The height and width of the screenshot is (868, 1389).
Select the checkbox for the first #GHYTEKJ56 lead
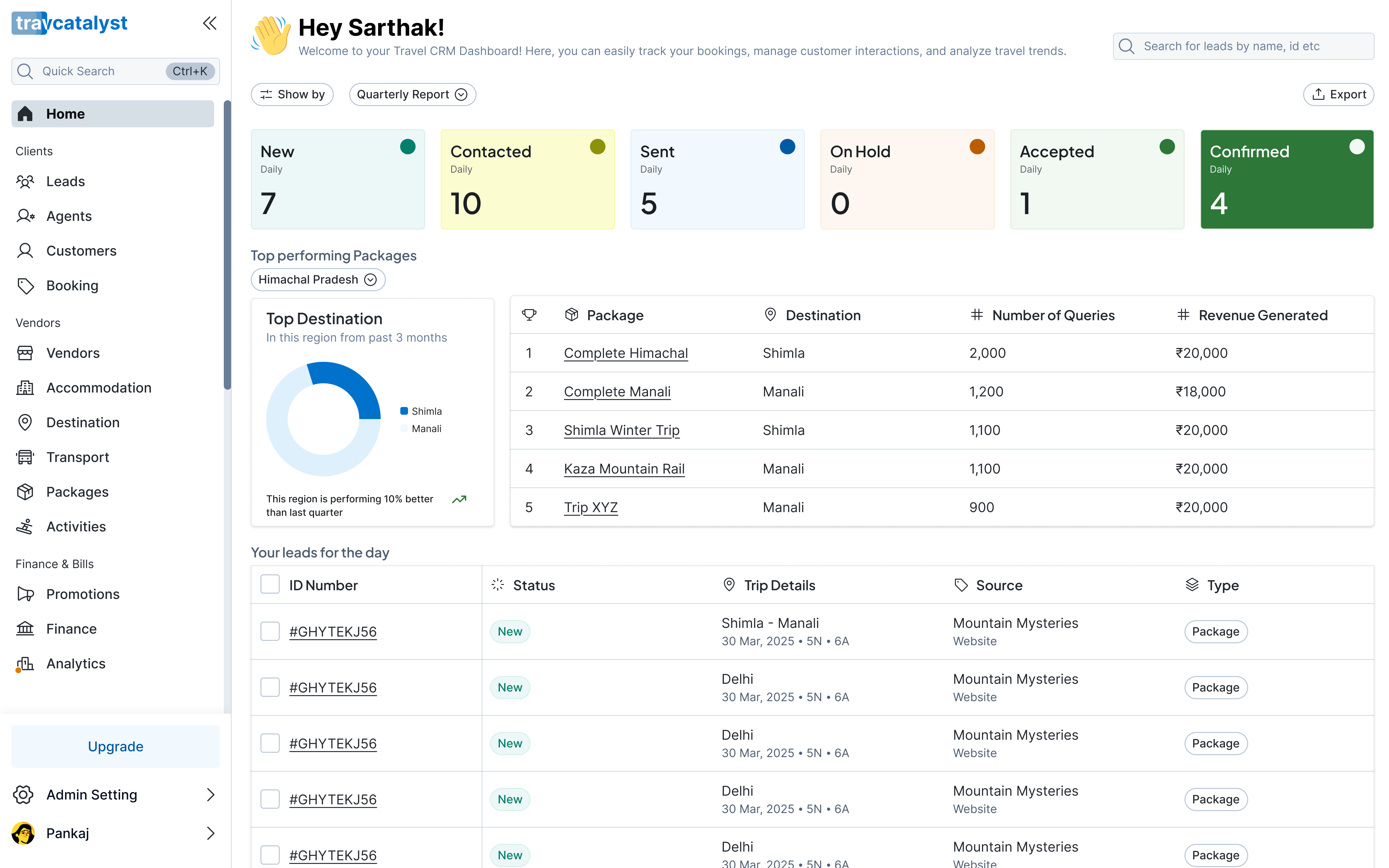(x=270, y=631)
